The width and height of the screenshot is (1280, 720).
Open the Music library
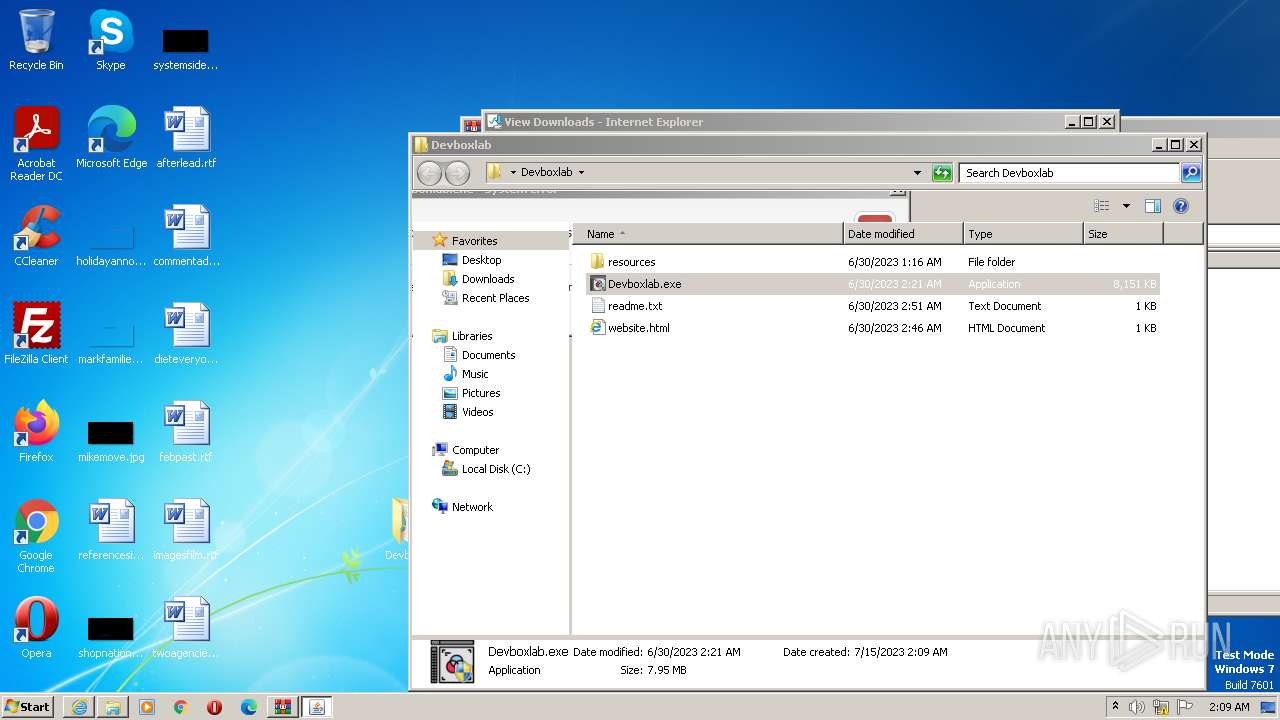click(475, 374)
